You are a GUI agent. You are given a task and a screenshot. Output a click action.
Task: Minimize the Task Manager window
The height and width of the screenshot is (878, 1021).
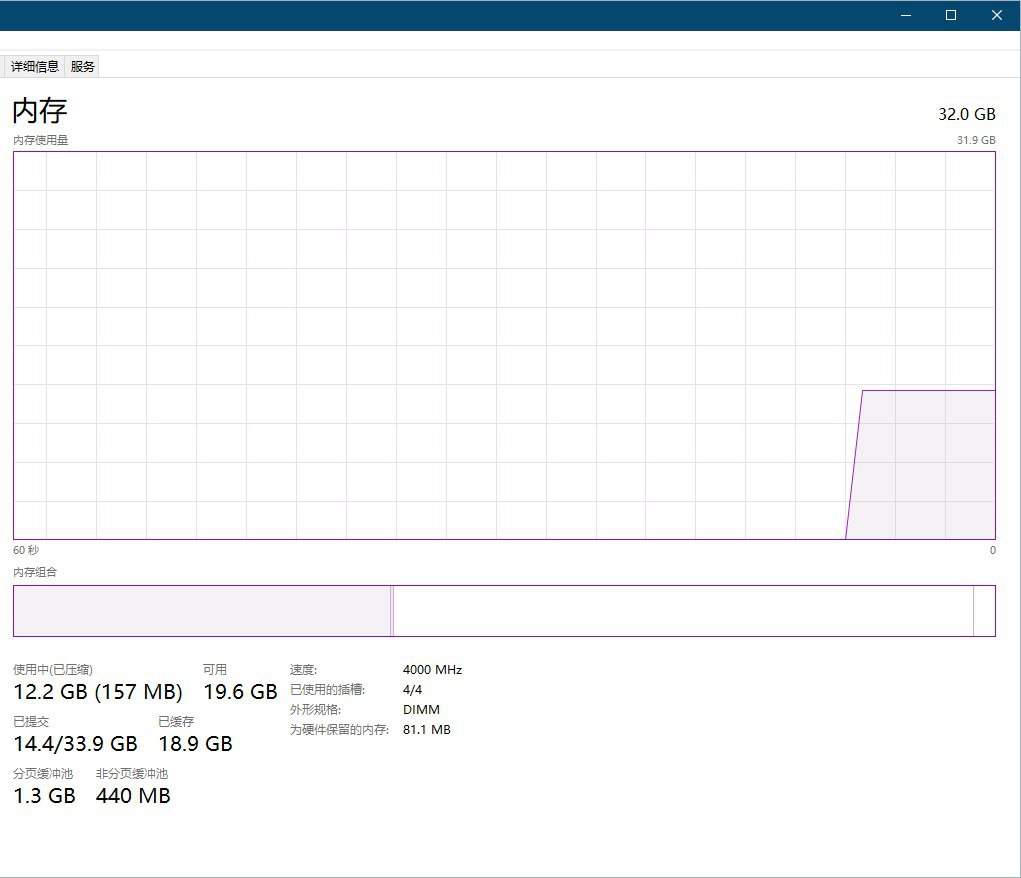(906, 15)
